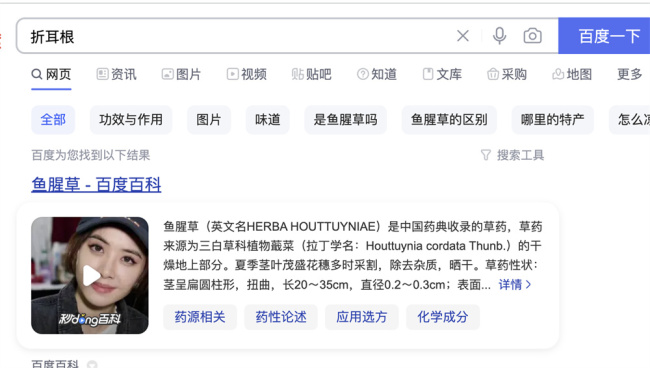Switch to the 资讯 tab

tap(116, 75)
